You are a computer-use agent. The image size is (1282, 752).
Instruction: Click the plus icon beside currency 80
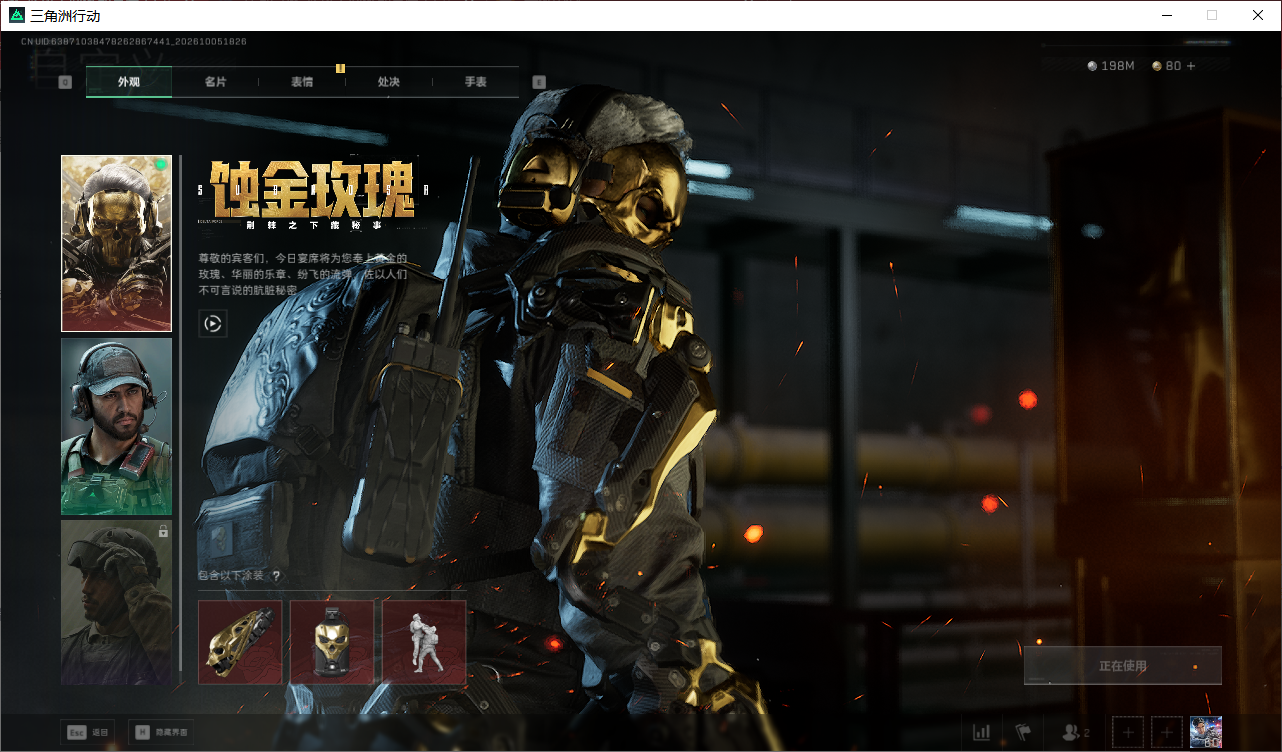[1190, 66]
